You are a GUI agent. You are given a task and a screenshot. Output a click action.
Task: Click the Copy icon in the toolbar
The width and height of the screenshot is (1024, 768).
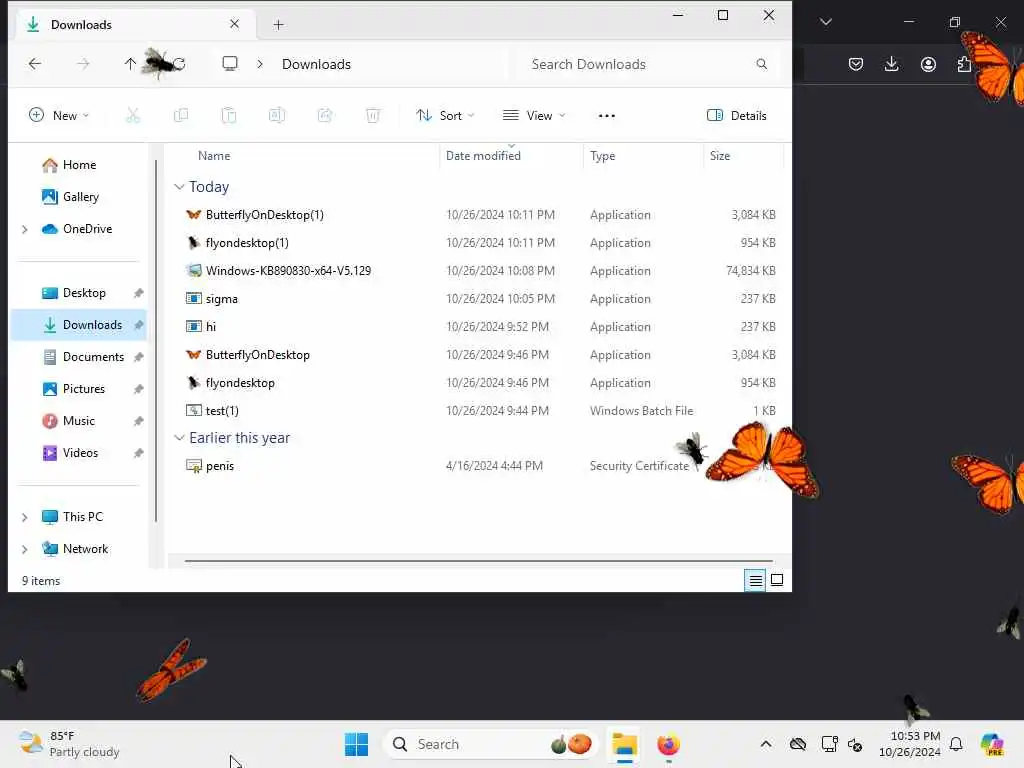click(181, 116)
